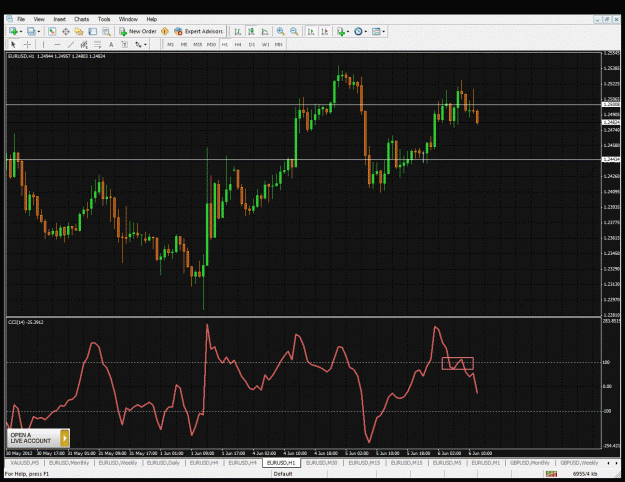Select the Equidistant Channel tool
This screenshot has height=482, width=625.
tap(84, 44)
